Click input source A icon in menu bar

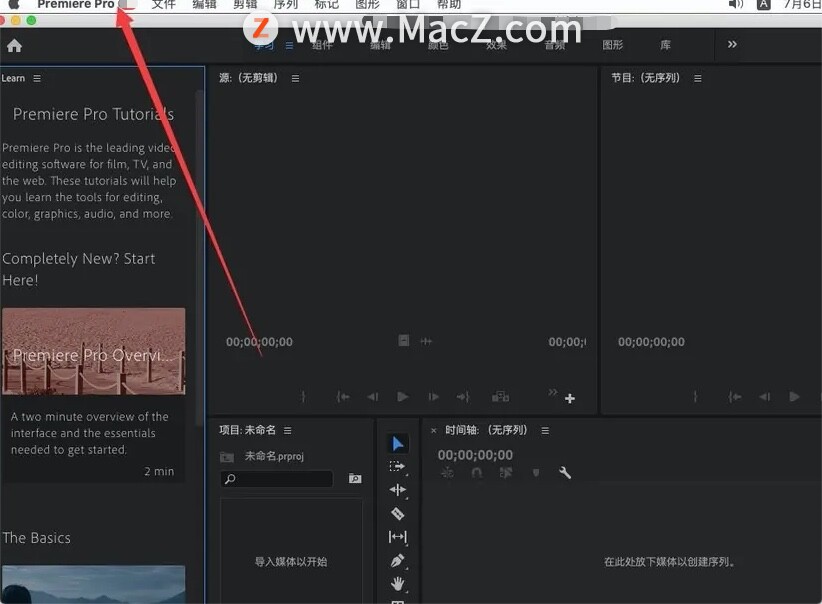tap(763, 5)
